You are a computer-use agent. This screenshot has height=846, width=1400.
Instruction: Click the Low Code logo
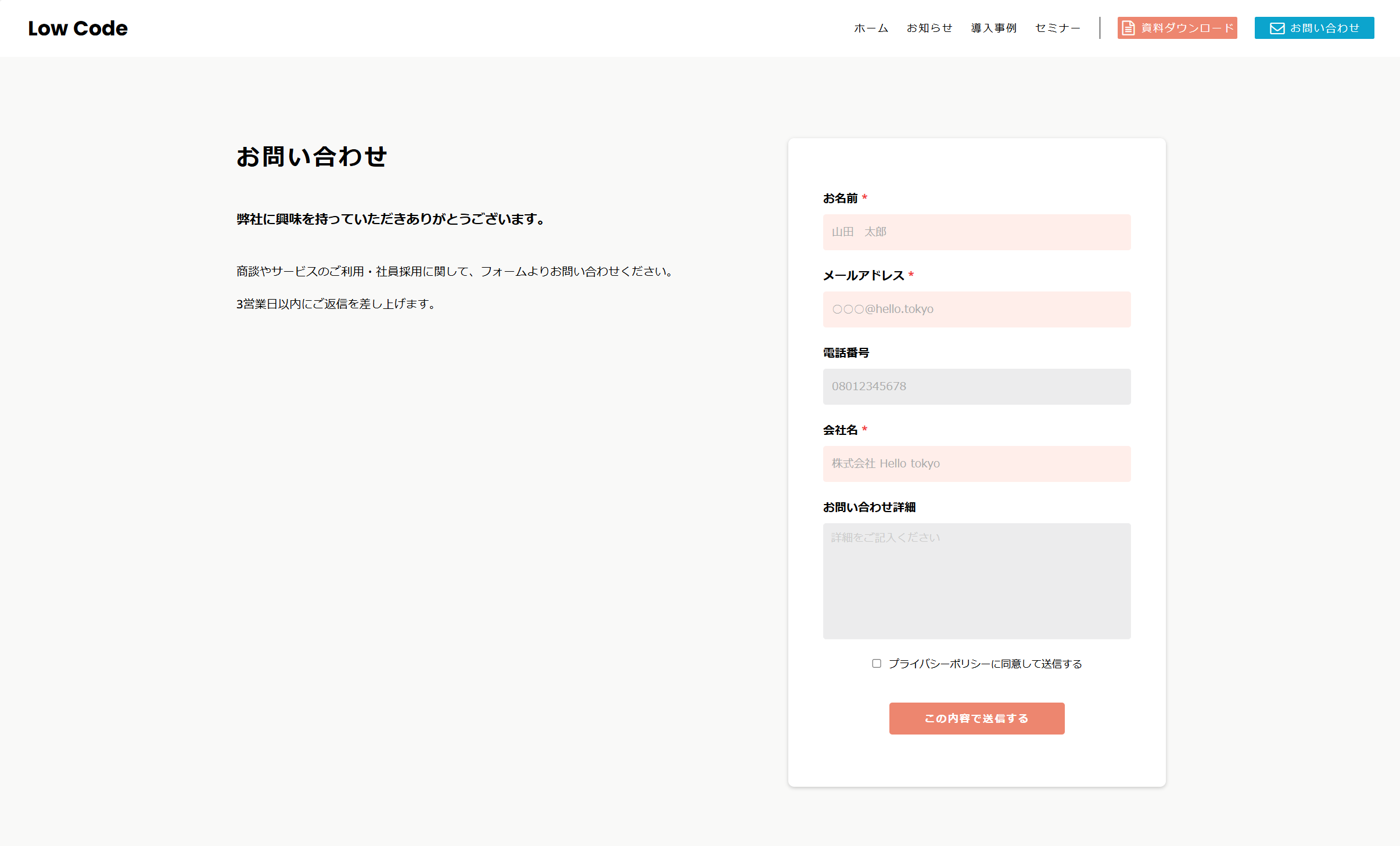pos(78,27)
